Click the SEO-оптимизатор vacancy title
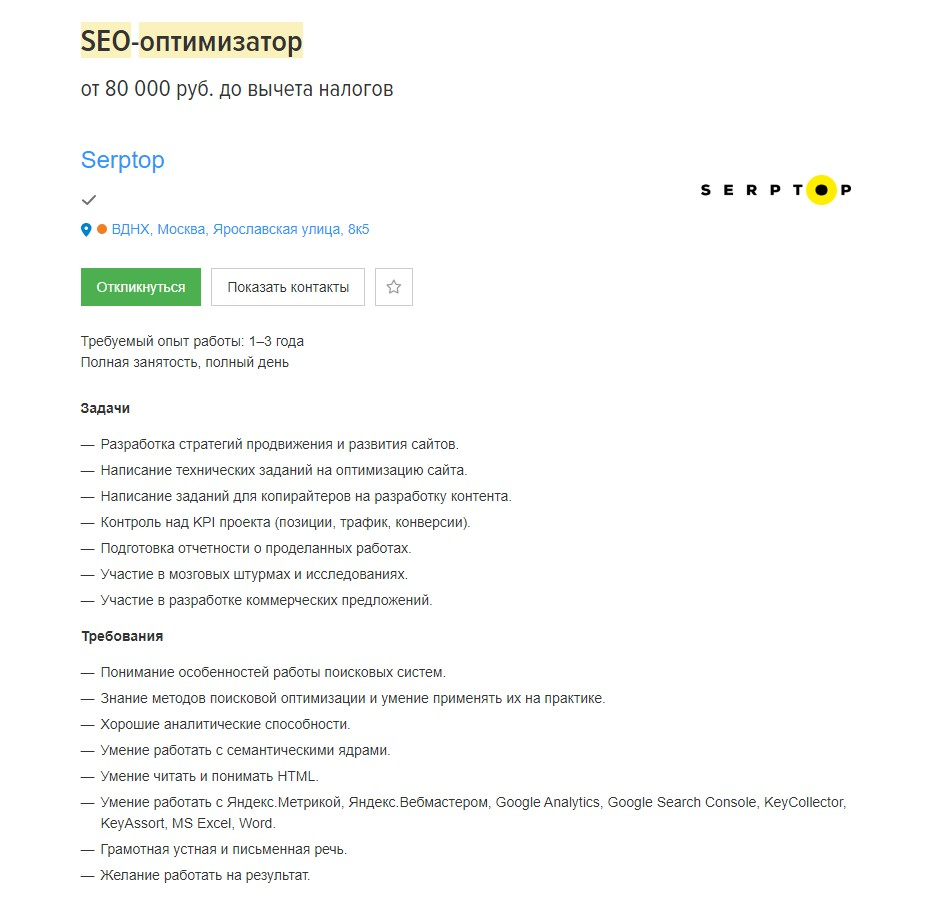The image size is (929, 900). (191, 42)
